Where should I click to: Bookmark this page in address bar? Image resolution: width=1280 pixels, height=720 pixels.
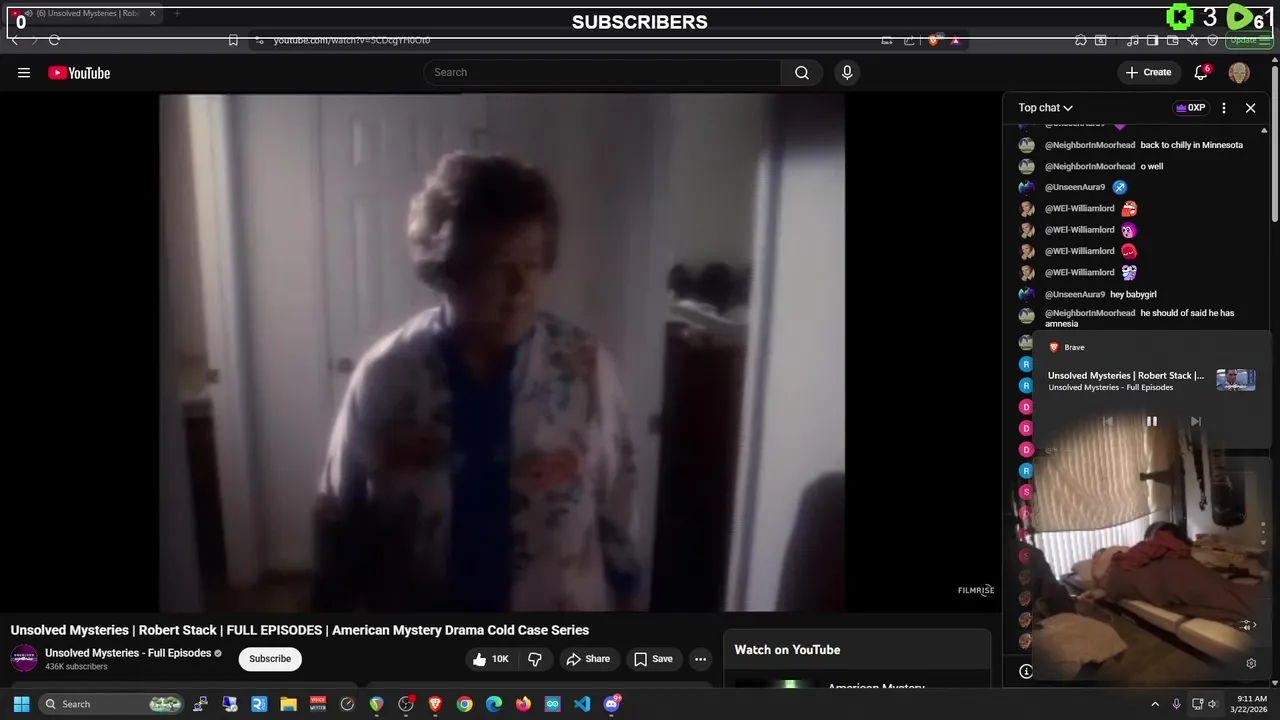pos(233,40)
